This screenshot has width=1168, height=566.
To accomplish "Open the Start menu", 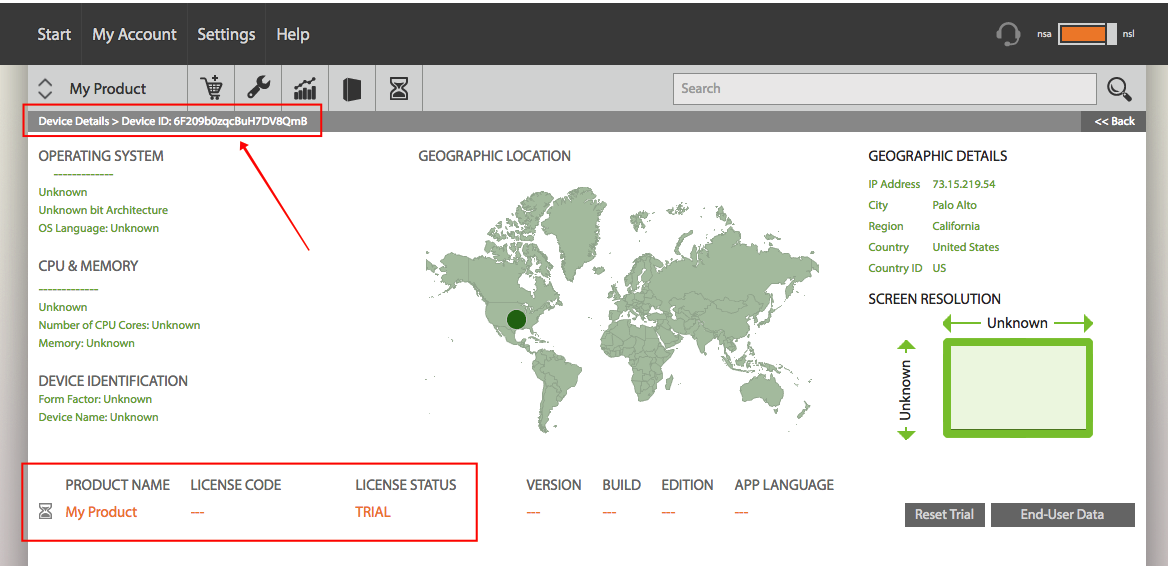I will pos(54,34).
